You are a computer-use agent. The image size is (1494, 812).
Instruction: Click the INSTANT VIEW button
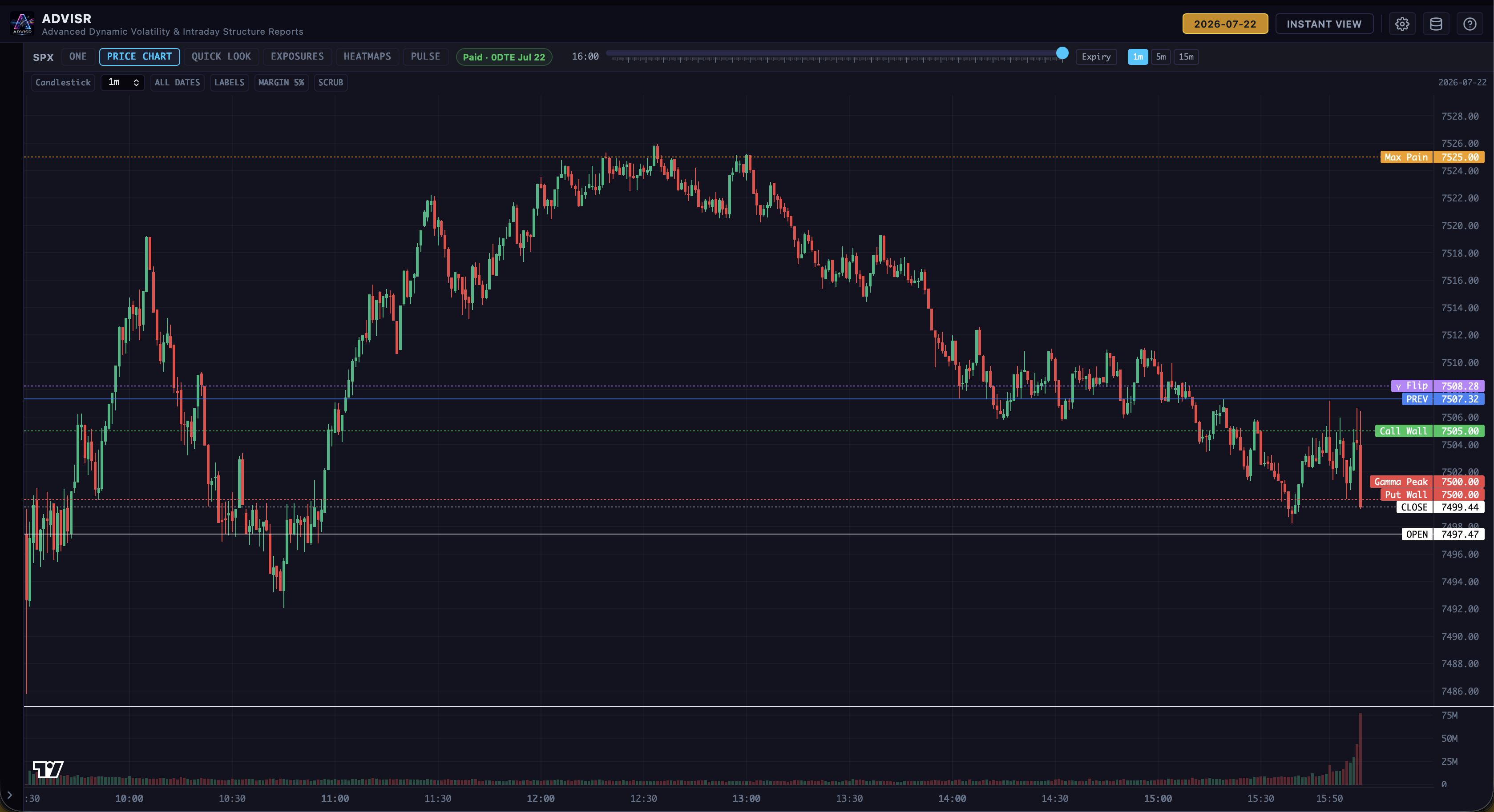[x=1324, y=24]
